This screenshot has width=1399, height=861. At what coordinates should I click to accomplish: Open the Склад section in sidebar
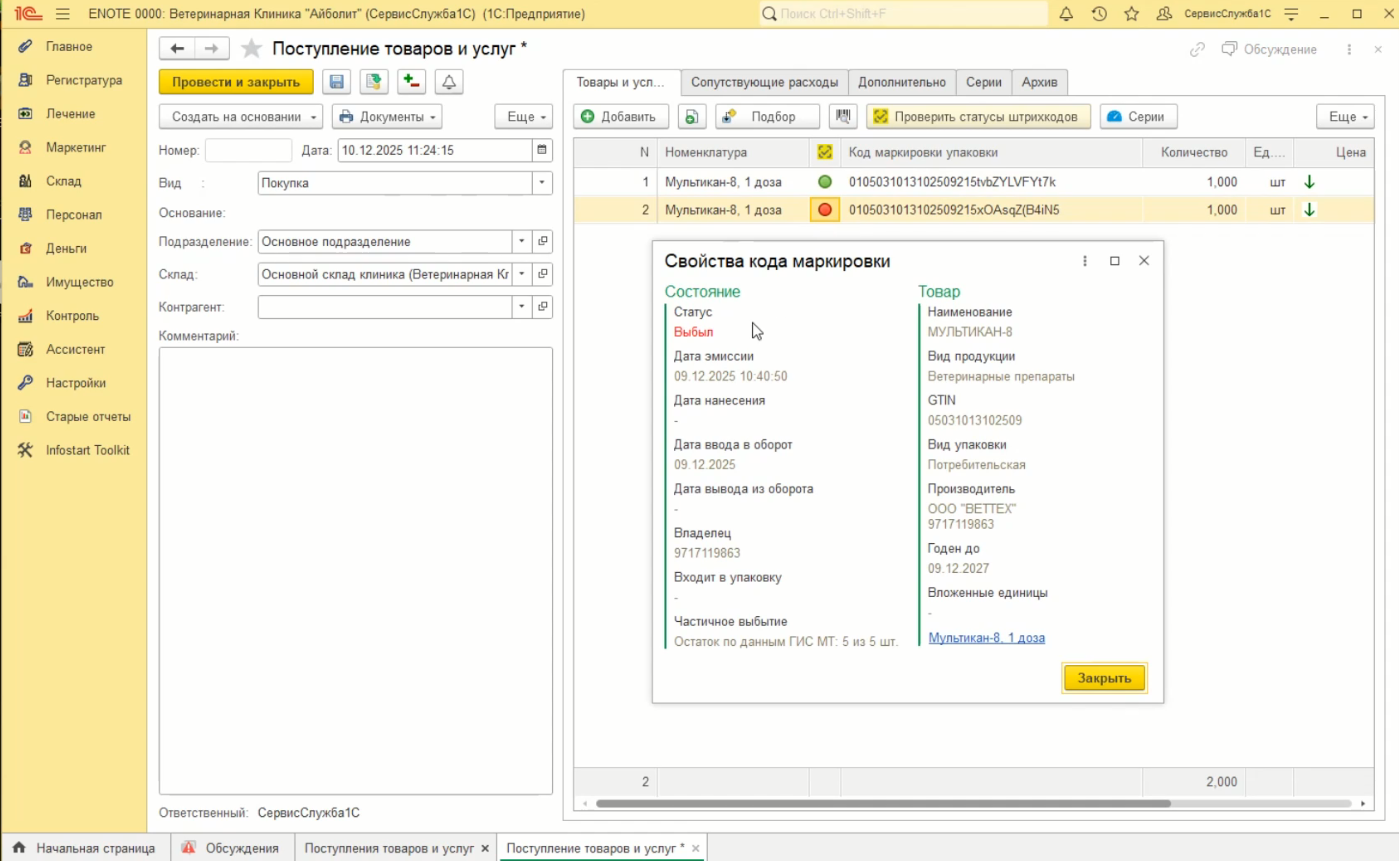[63, 181]
